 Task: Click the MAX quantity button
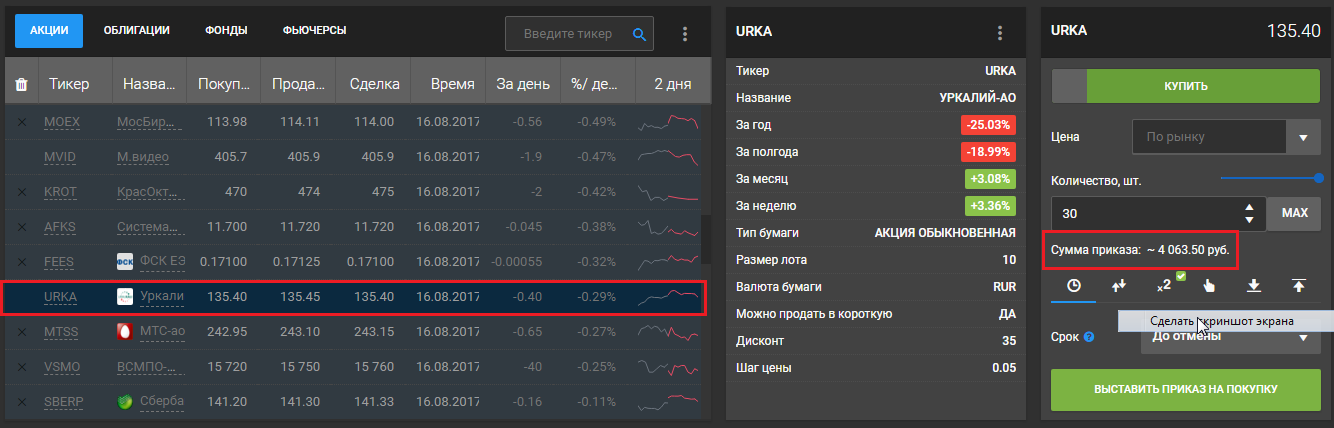click(1294, 213)
